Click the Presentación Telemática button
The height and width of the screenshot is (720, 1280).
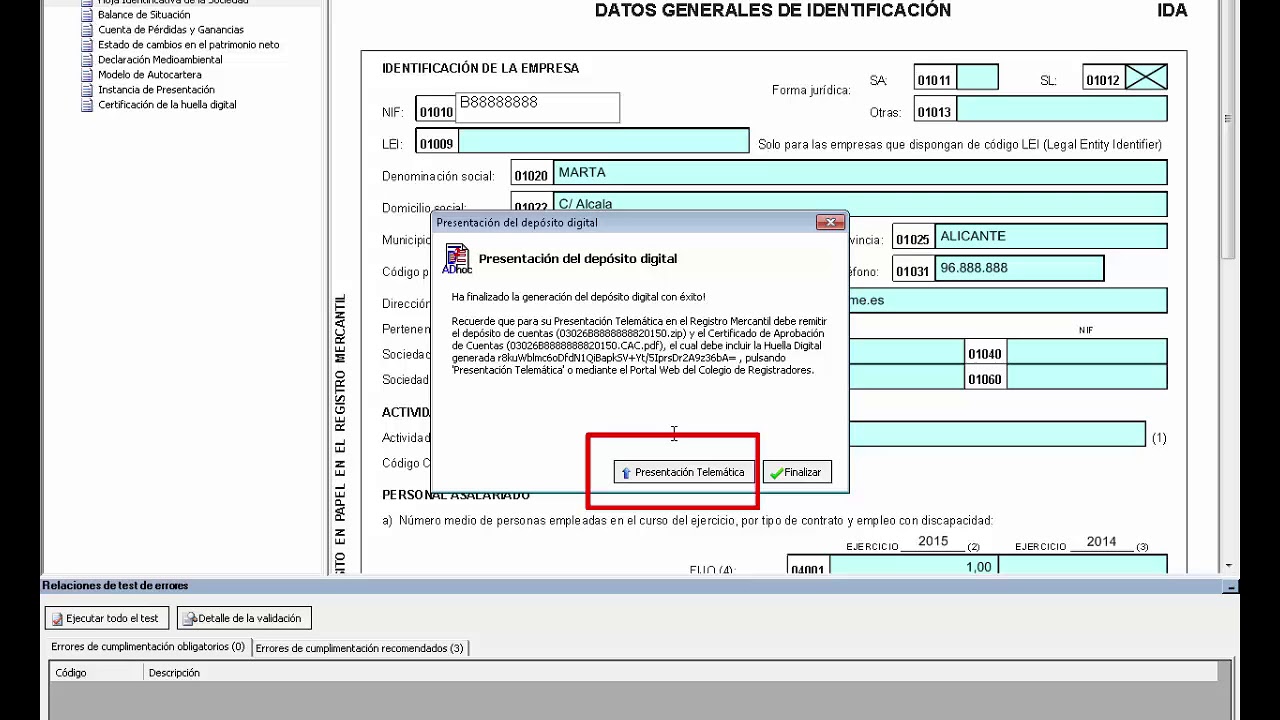pos(685,472)
